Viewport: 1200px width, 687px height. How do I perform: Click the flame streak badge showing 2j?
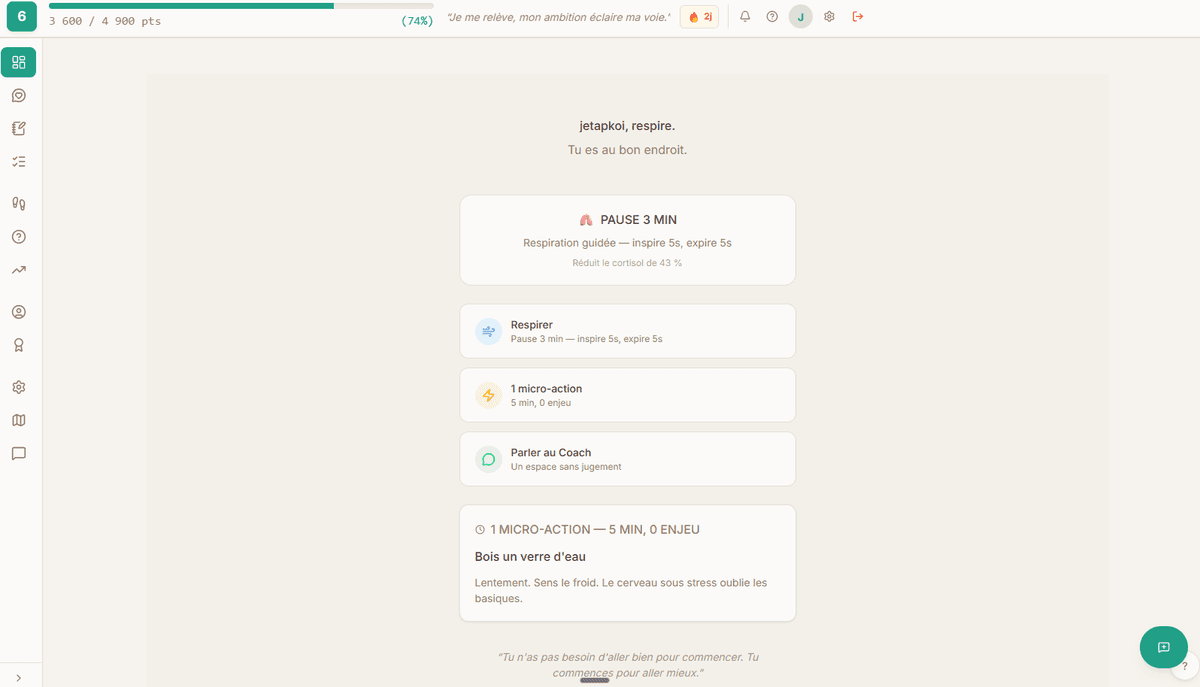pyautogui.click(x=699, y=16)
